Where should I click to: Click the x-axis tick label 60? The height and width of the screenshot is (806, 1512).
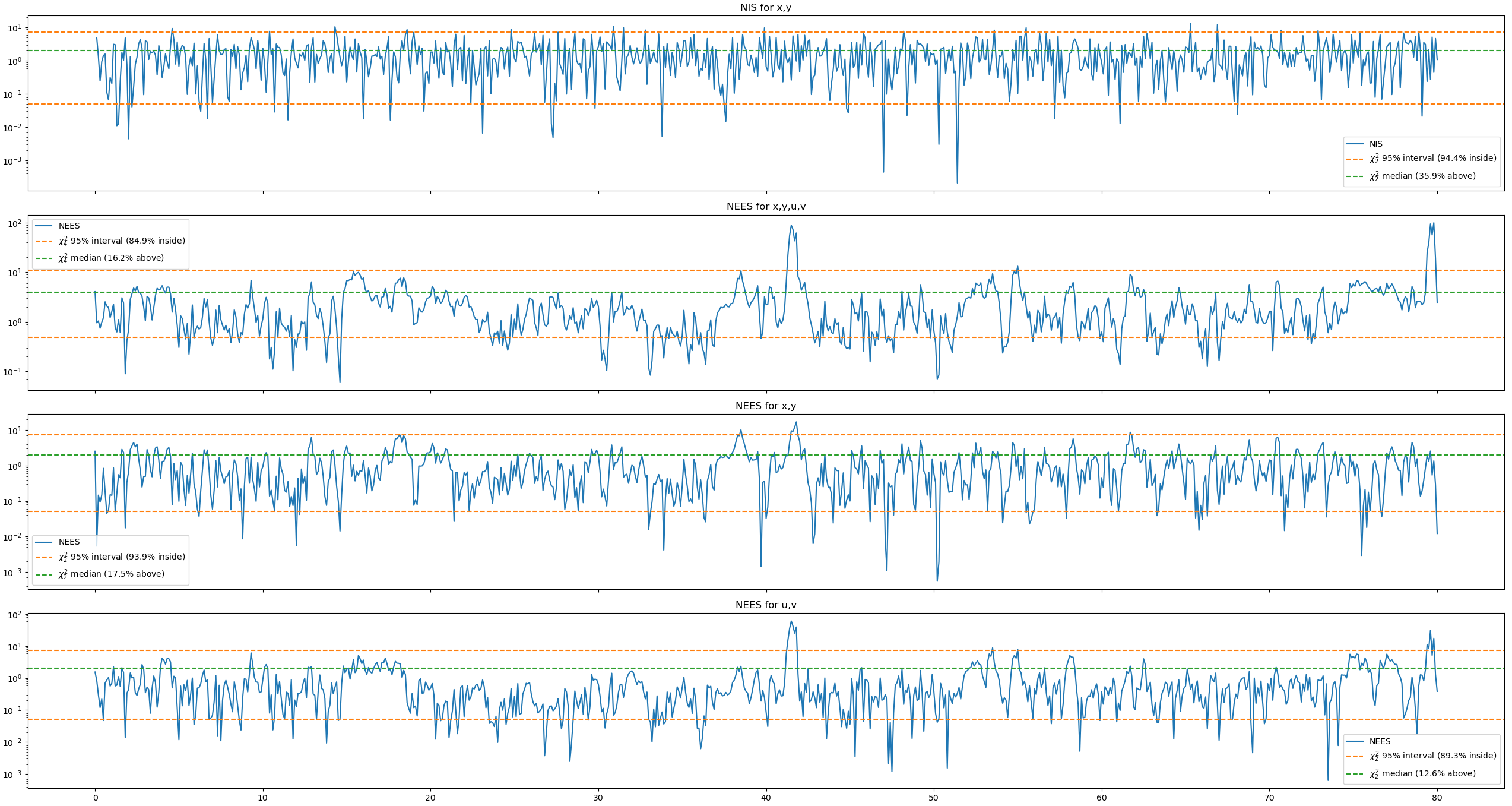(x=1101, y=798)
